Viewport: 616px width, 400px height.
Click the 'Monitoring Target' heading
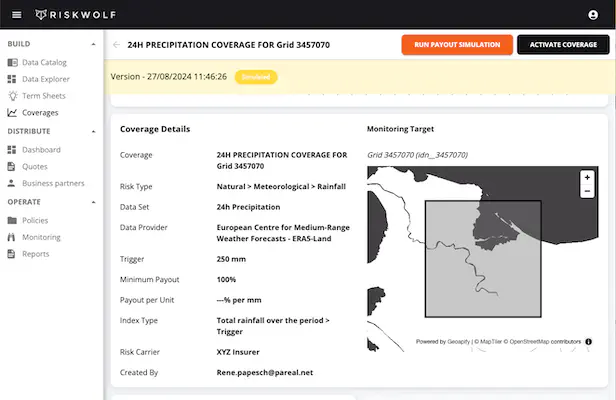400,129
